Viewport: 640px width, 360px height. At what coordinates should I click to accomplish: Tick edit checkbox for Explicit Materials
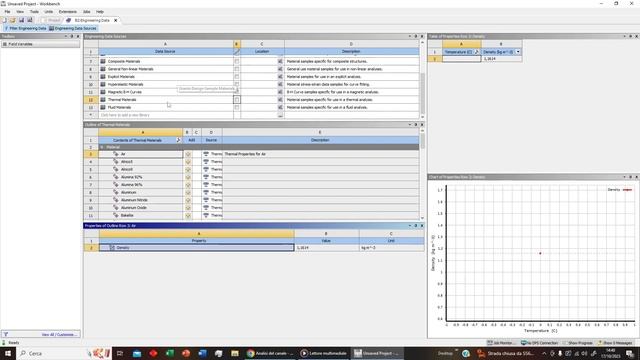pos(237,77)
